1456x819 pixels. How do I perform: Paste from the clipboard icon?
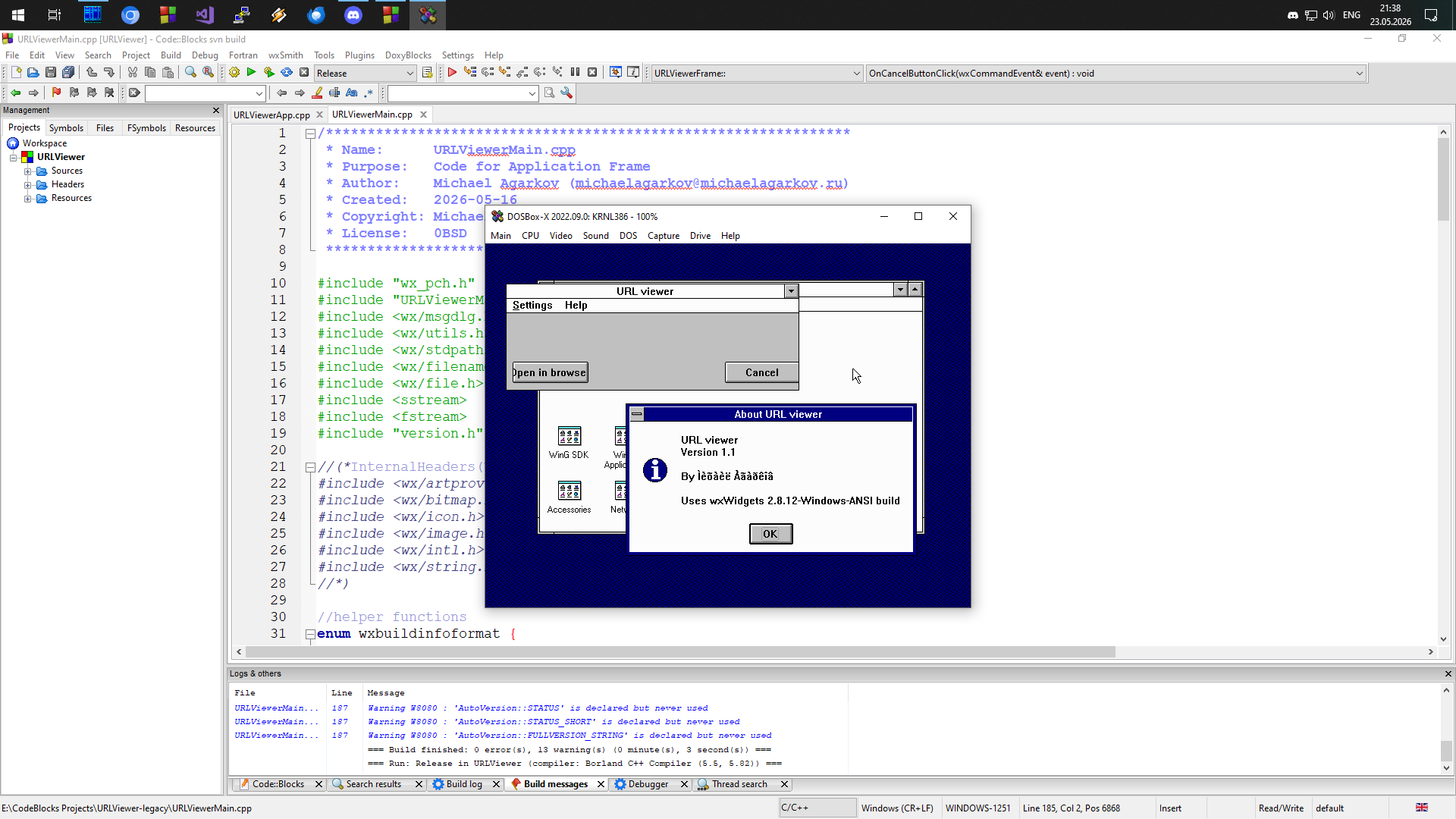coord(168,73)
